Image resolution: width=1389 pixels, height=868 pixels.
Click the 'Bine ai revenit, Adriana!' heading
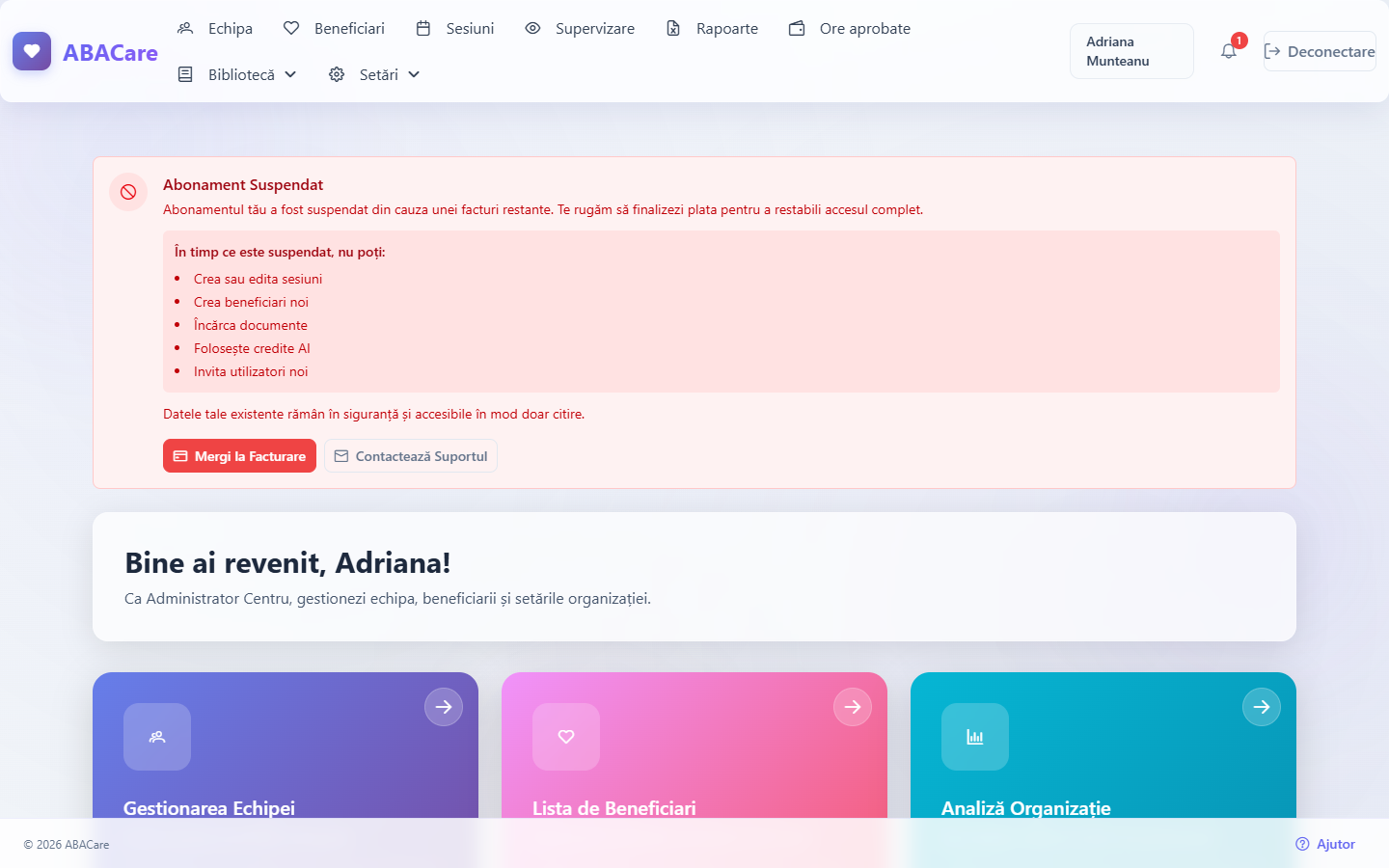click(287, 562)
